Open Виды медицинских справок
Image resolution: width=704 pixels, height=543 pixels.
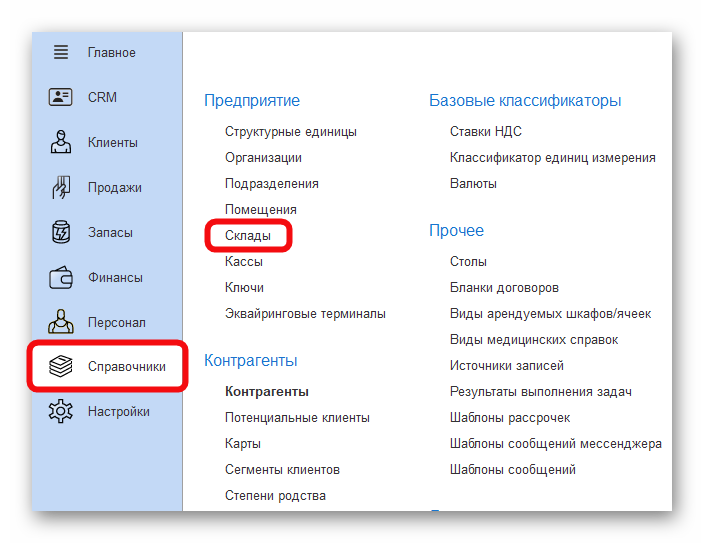coord(534,340)
